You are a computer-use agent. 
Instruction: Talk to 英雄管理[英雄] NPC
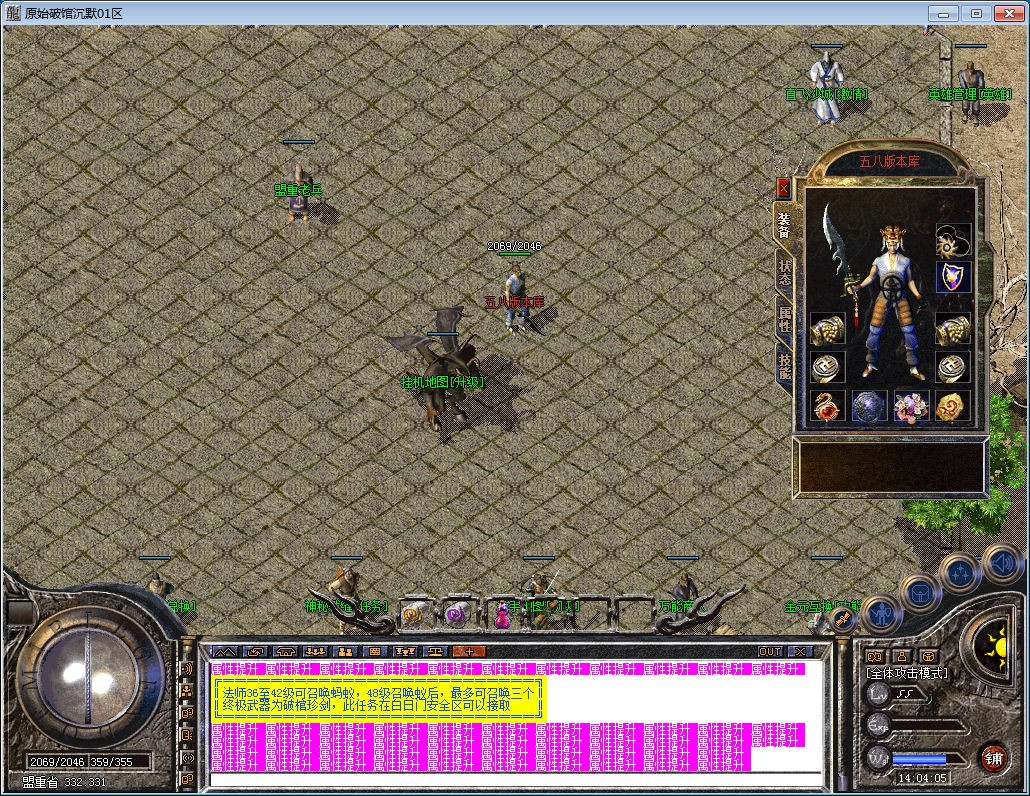(970, 93)
